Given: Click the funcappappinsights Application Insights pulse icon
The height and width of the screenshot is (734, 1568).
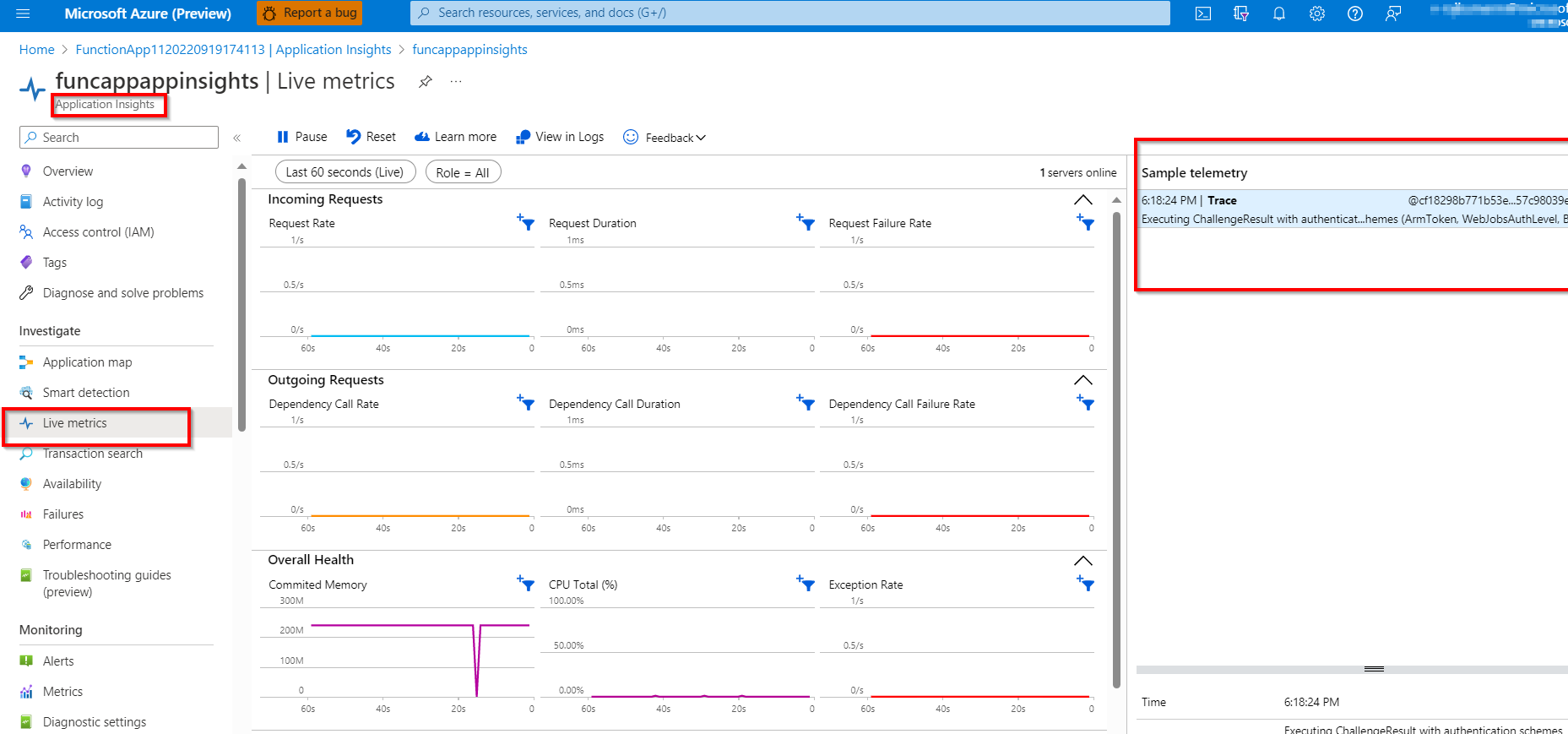Looking at the screenshot, I should 32,88.
